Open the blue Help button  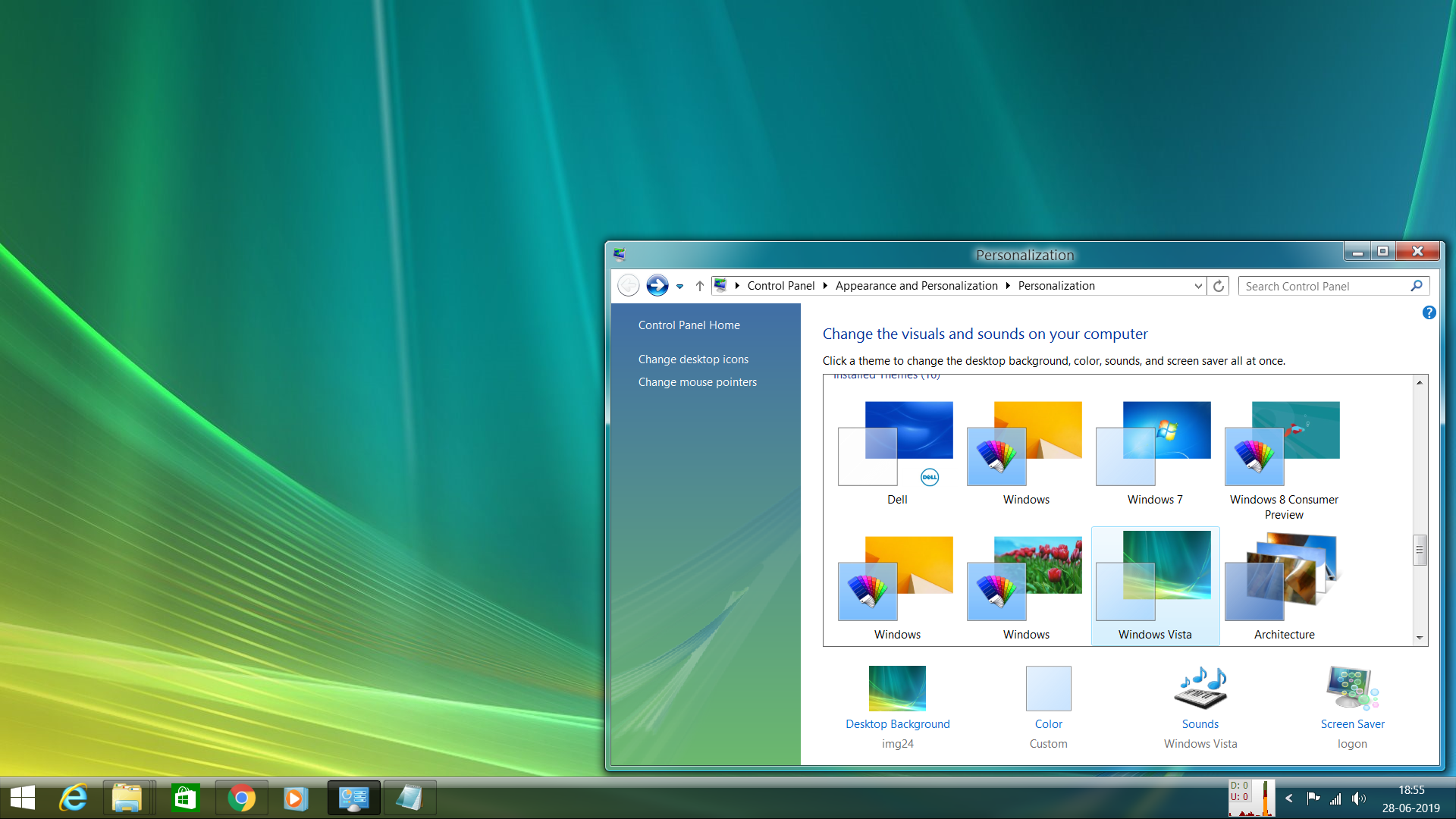tap(1429, 312)
